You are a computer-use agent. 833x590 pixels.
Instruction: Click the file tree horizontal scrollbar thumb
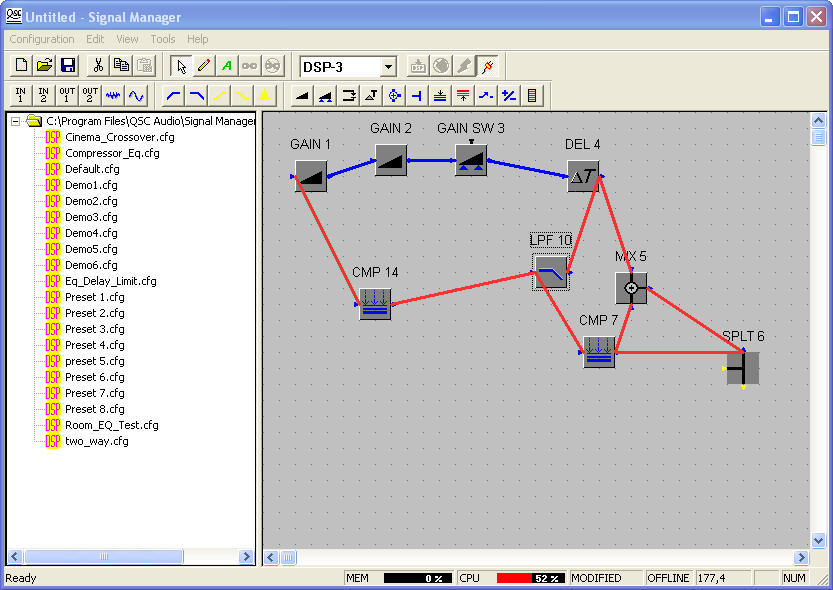tap(104, 557)
